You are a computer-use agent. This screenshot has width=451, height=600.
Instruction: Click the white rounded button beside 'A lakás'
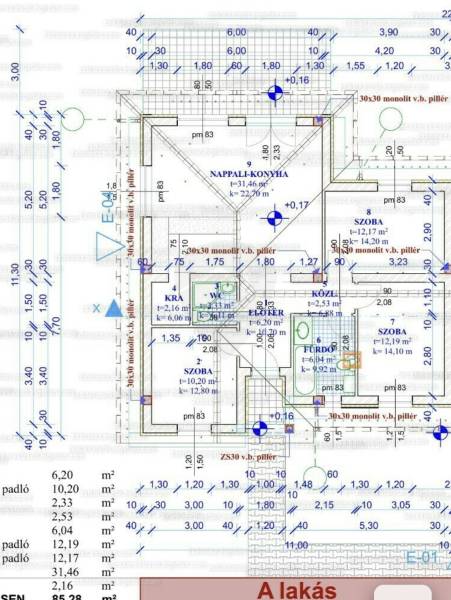(402, 593)
